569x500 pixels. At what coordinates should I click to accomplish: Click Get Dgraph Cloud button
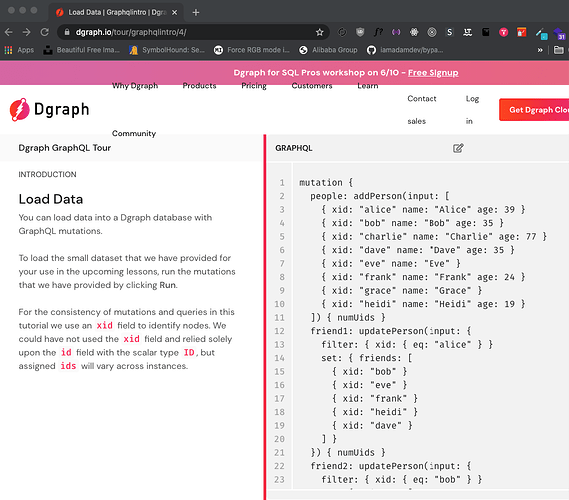534,110
